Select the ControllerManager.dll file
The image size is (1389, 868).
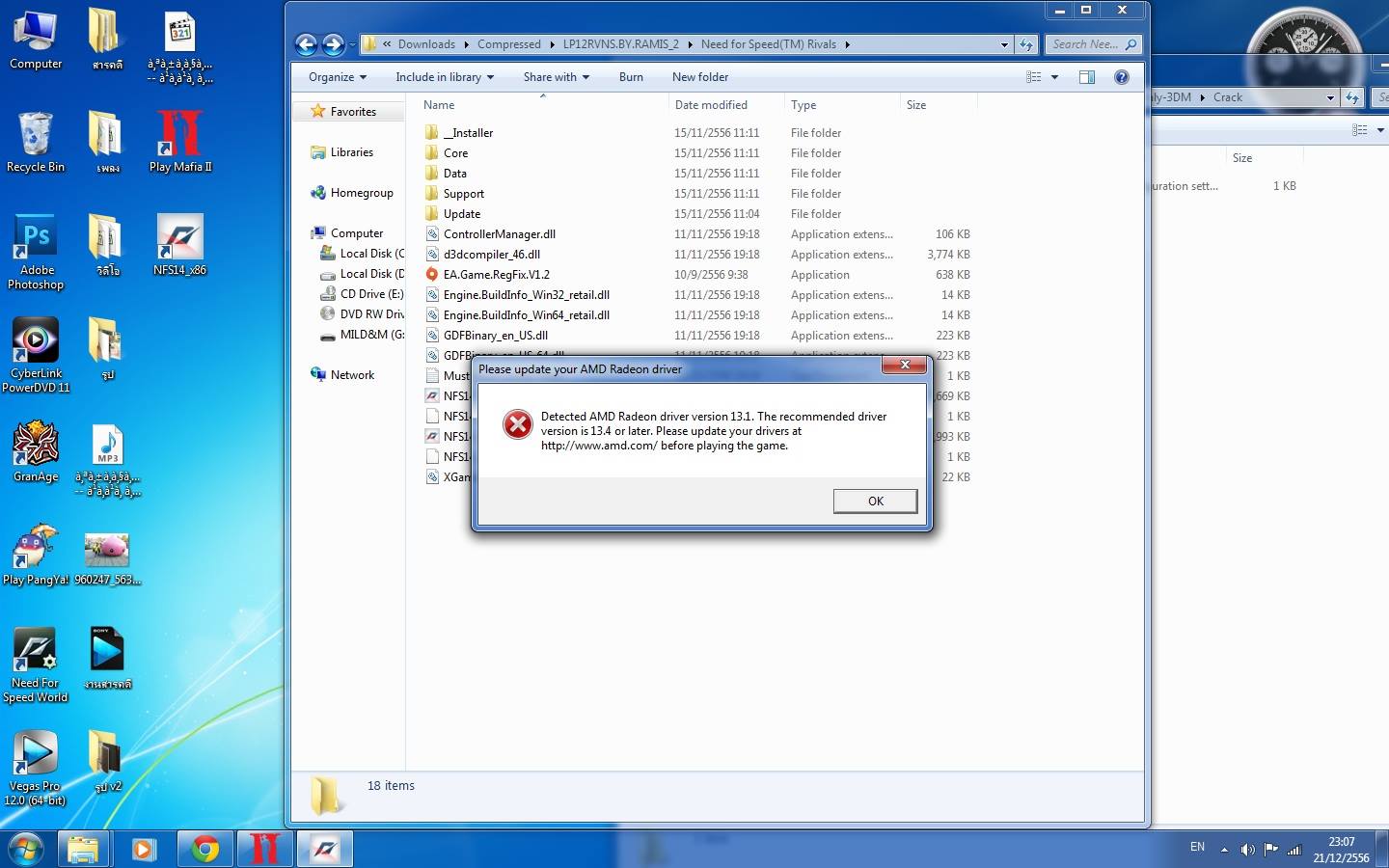(x=499, y=234)
